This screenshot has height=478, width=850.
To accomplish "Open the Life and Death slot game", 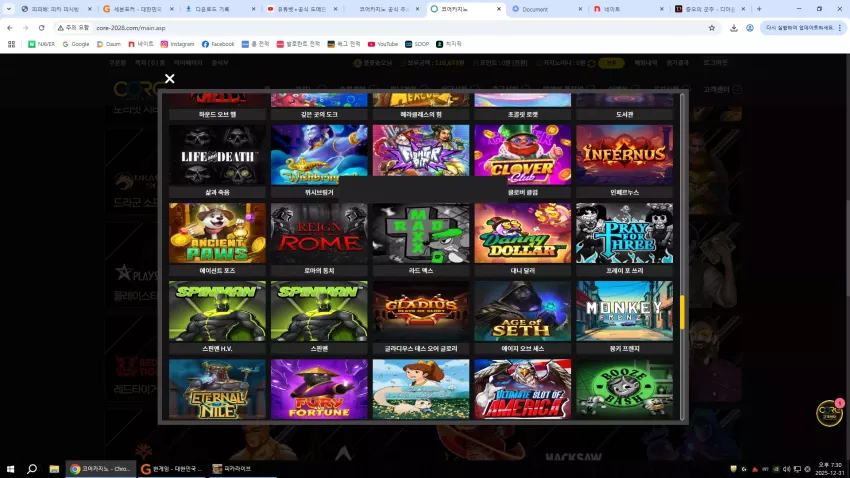I will click(x=217, y=155).
